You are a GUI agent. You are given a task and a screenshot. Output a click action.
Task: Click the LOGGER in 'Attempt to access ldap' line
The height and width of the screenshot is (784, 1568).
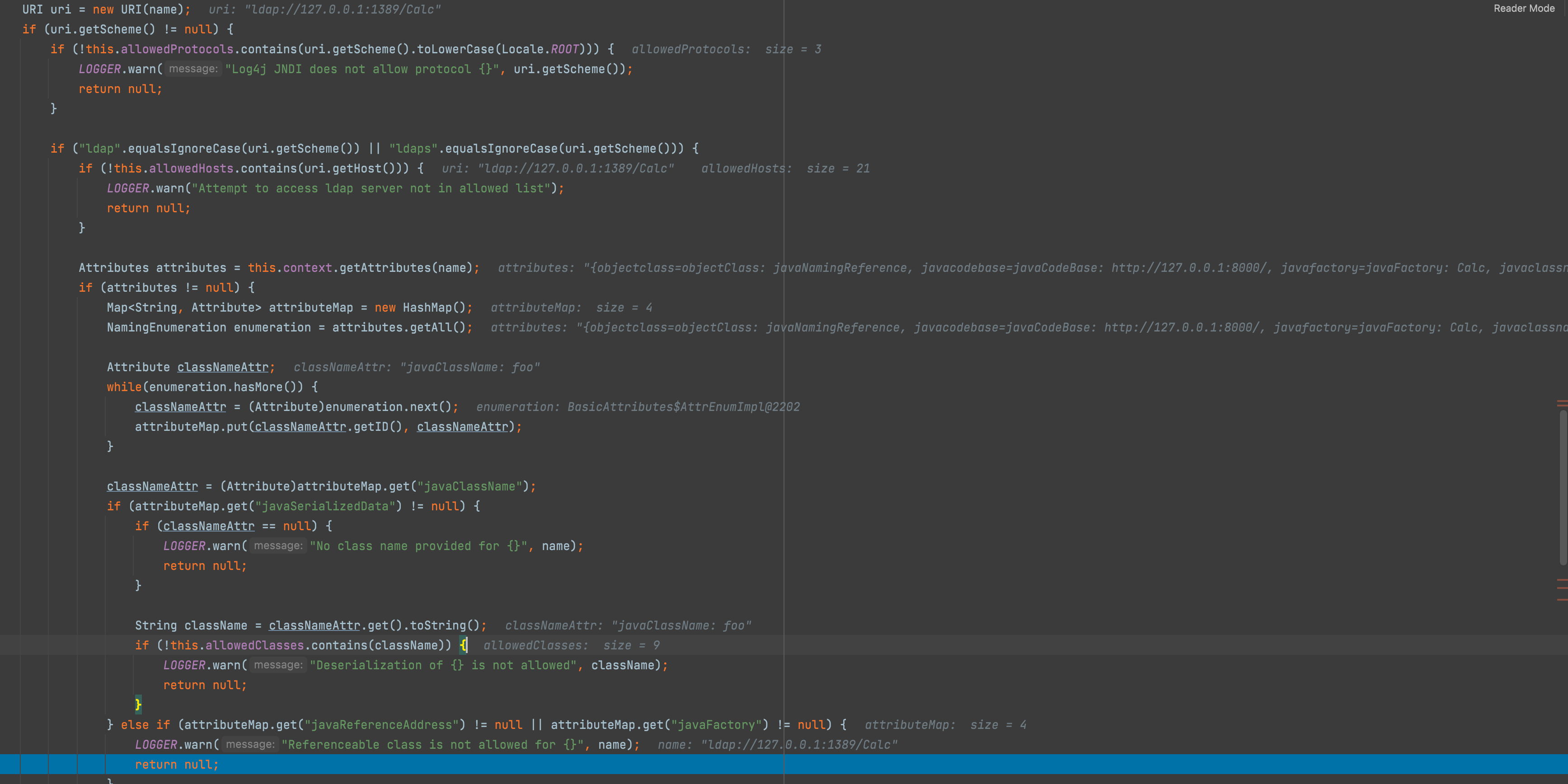pos(128,188)
